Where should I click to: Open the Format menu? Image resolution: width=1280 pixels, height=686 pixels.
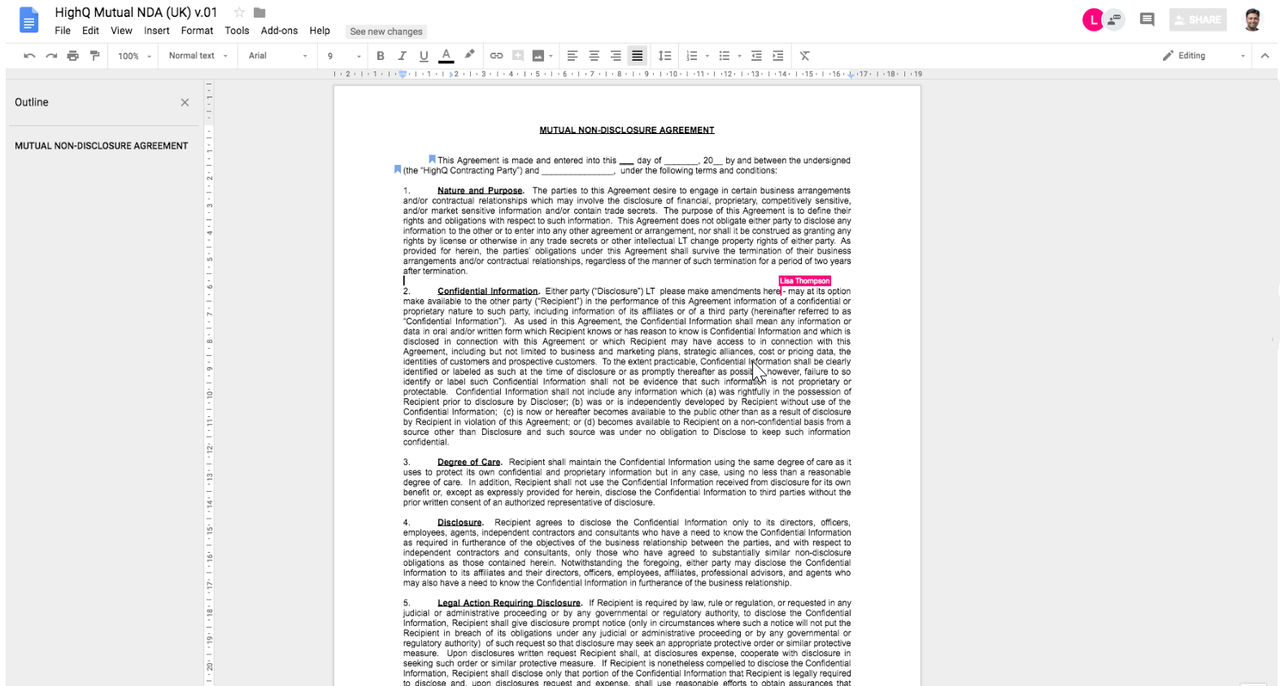click(x=197, y=31)
